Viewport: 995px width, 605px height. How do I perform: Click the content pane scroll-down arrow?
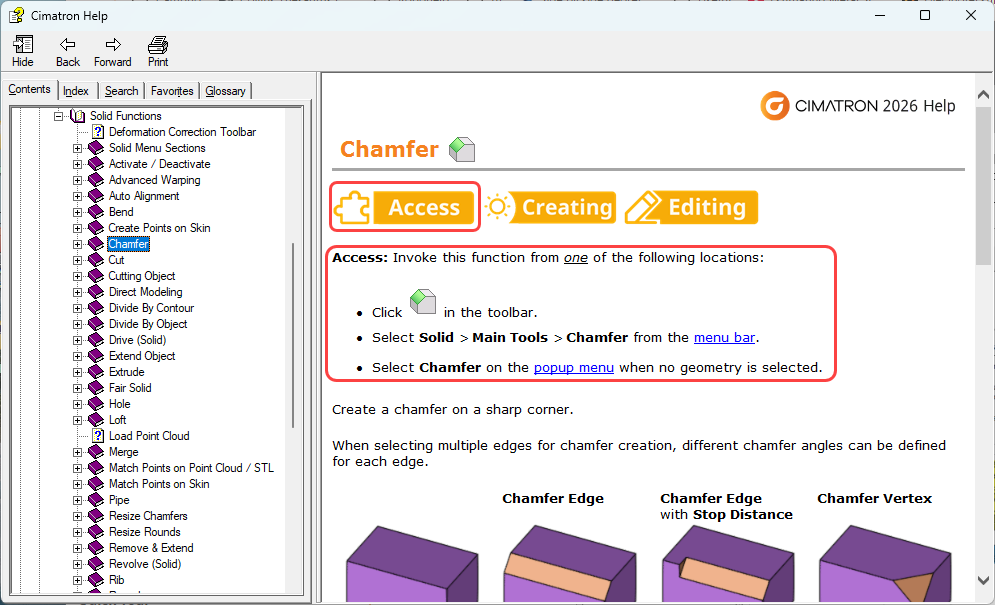point(983,580)
